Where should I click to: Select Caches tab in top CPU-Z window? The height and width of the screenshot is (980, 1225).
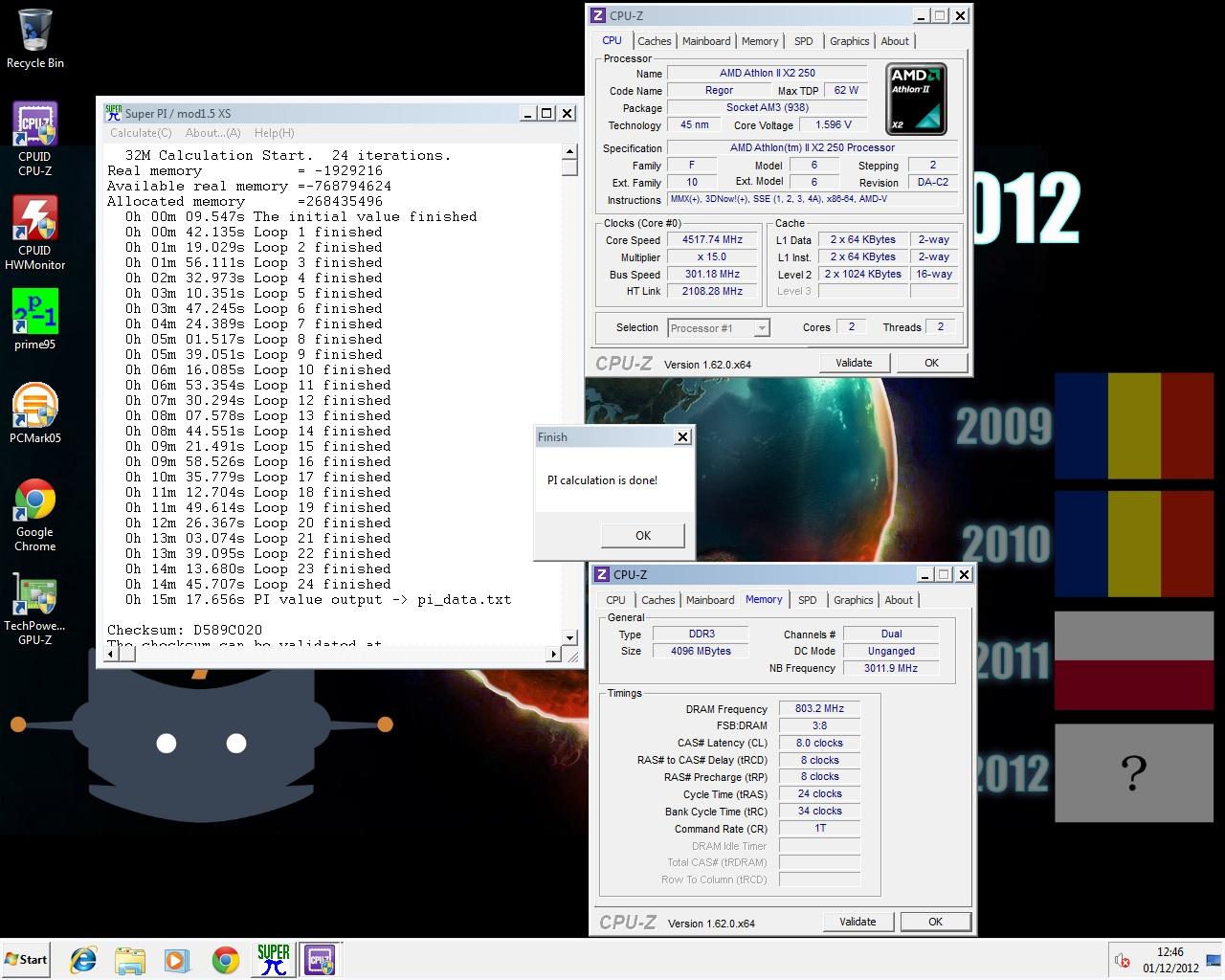coord(655,41)
